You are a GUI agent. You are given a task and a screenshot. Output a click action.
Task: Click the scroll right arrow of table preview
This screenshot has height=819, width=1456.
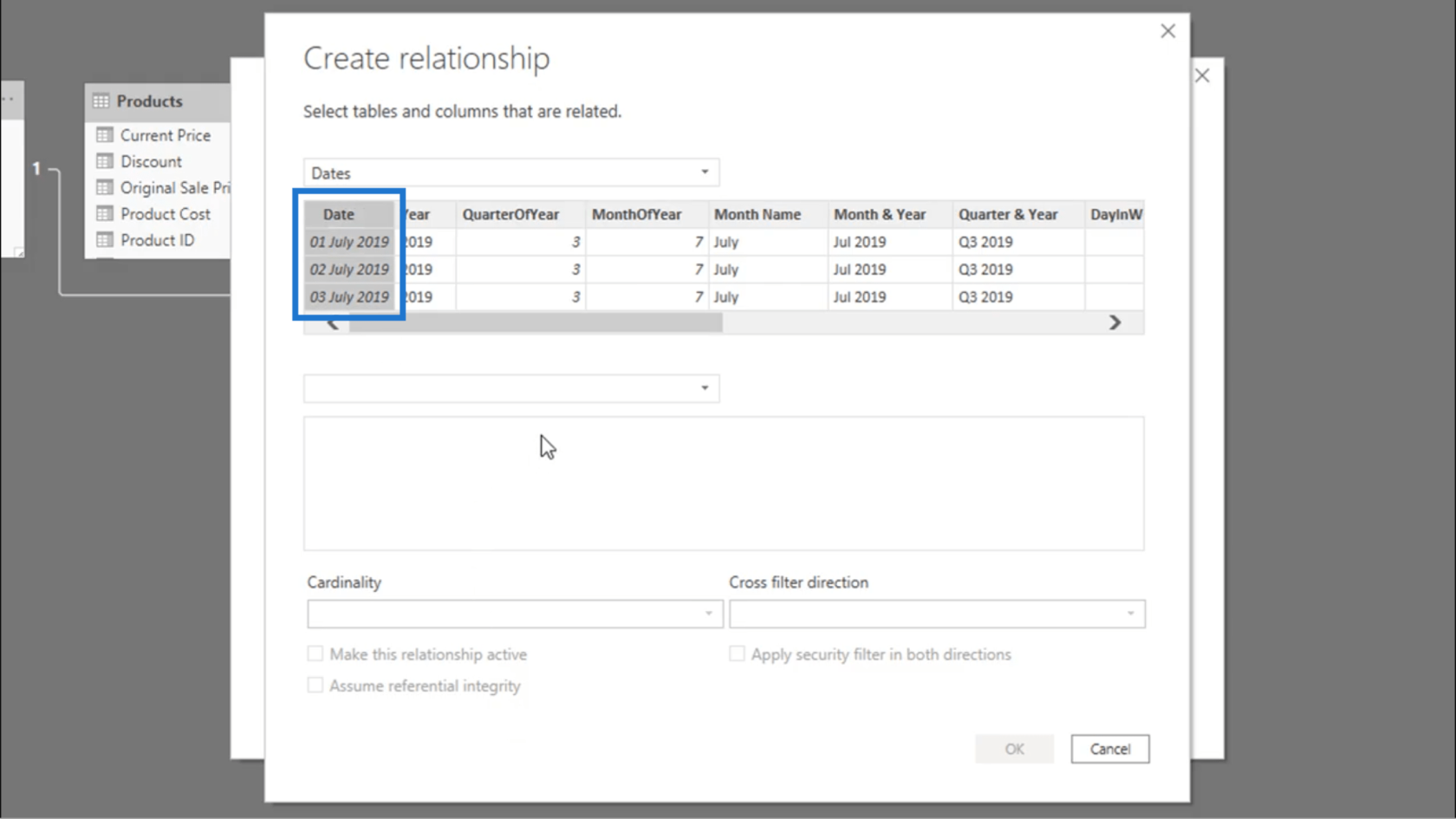1115,322
